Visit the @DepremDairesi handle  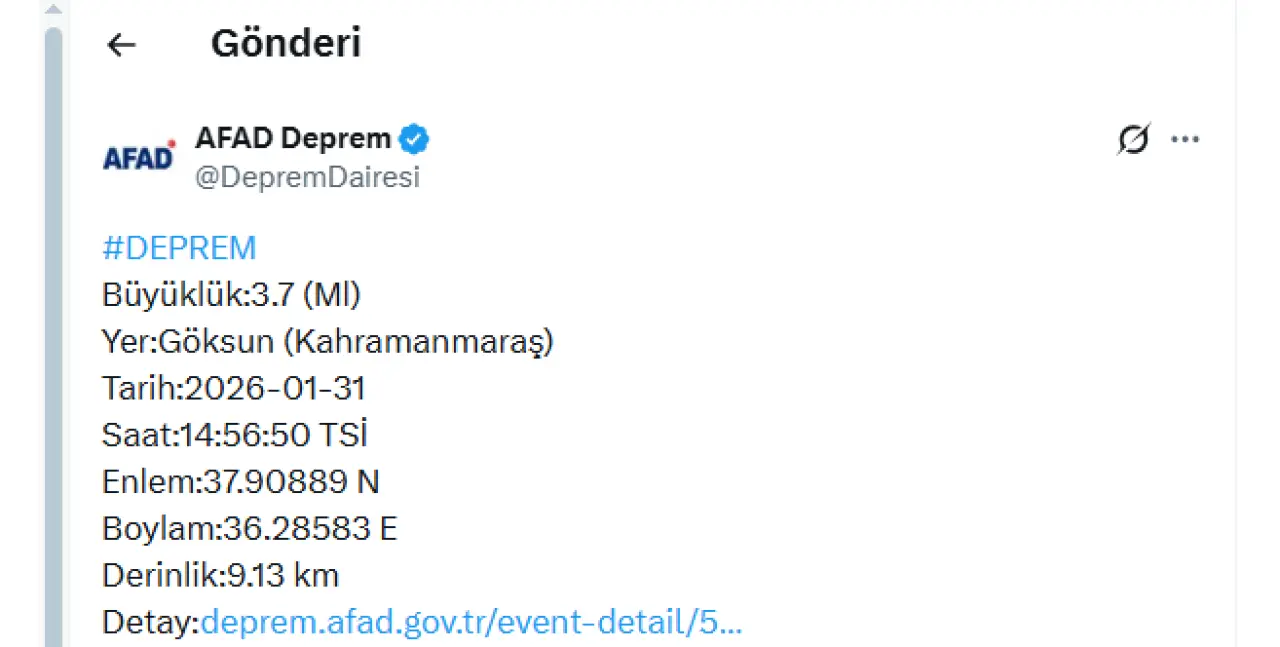coord(307,177)
